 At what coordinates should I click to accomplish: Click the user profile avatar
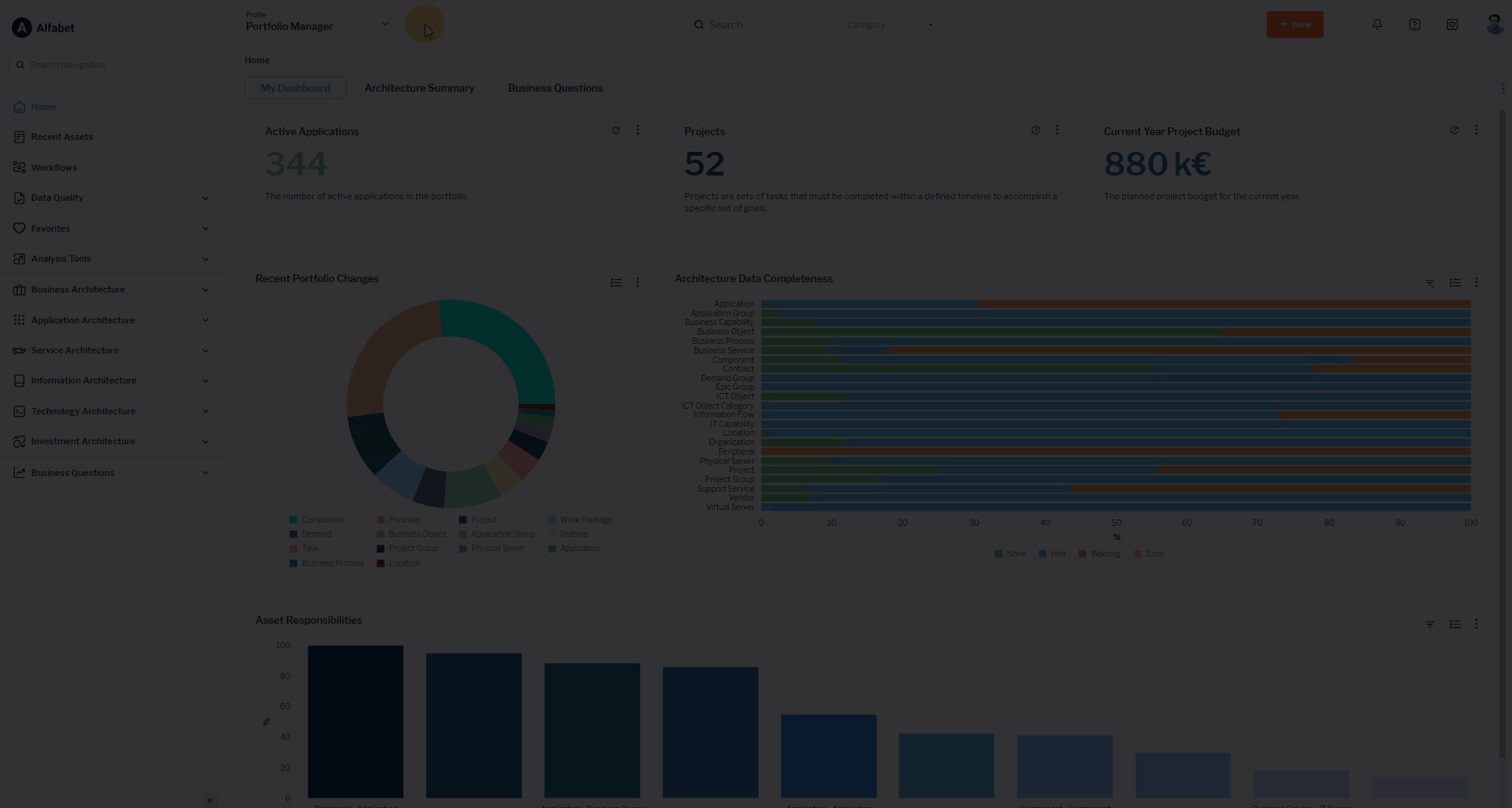(x=1494, y=25)
